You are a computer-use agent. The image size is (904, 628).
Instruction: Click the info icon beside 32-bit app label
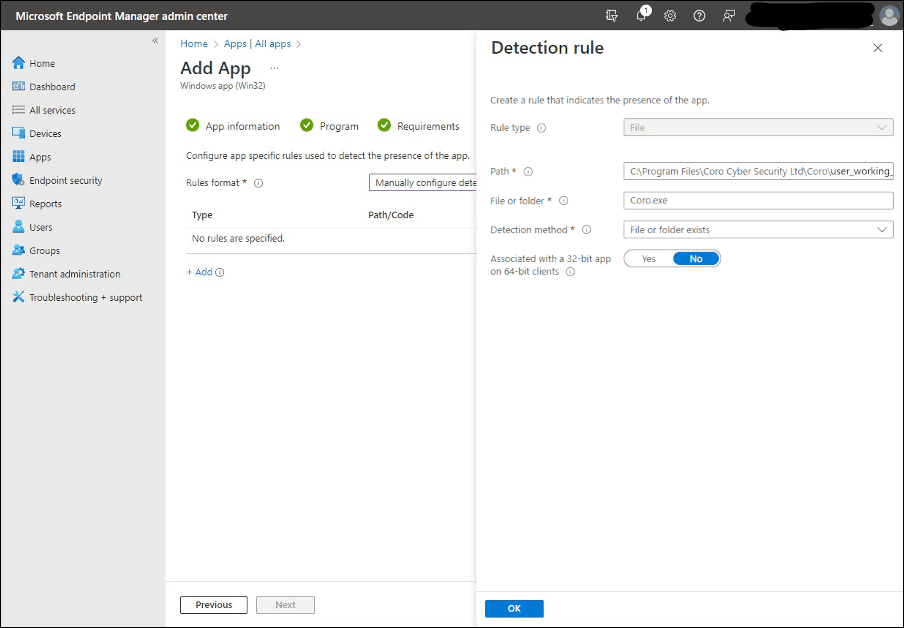[570, 272]
